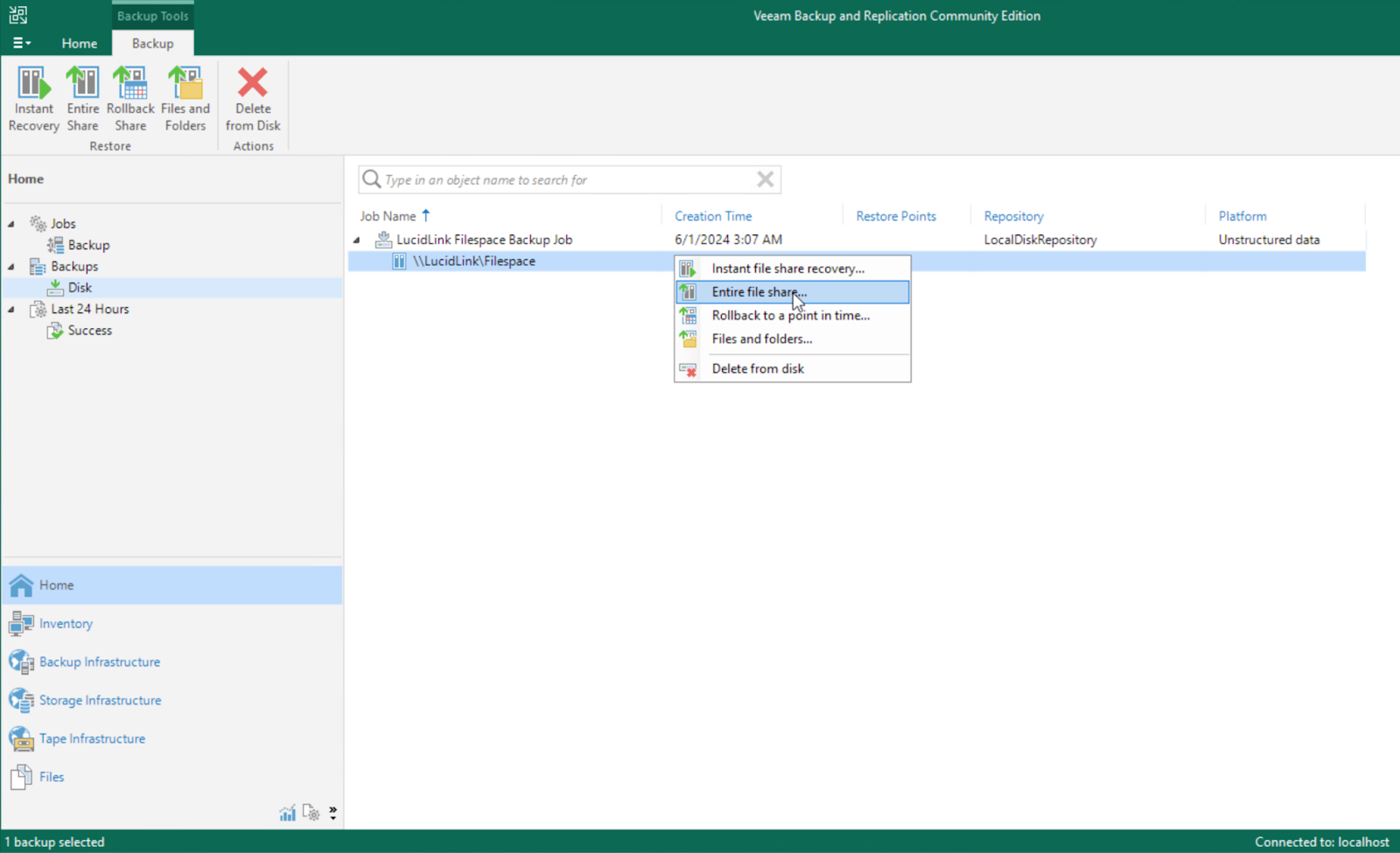This screenshot has width=1400, height=853.
Task: Sort by Job Name column header
Action: point(388,216)
